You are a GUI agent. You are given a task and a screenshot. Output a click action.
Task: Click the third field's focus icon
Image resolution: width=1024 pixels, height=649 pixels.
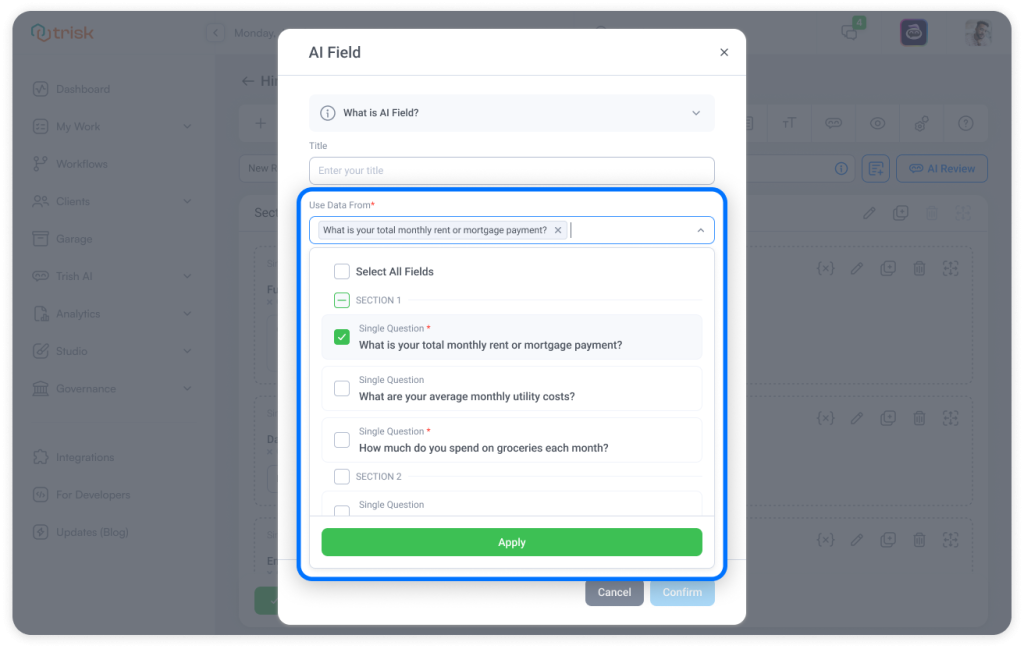[950, 540]
